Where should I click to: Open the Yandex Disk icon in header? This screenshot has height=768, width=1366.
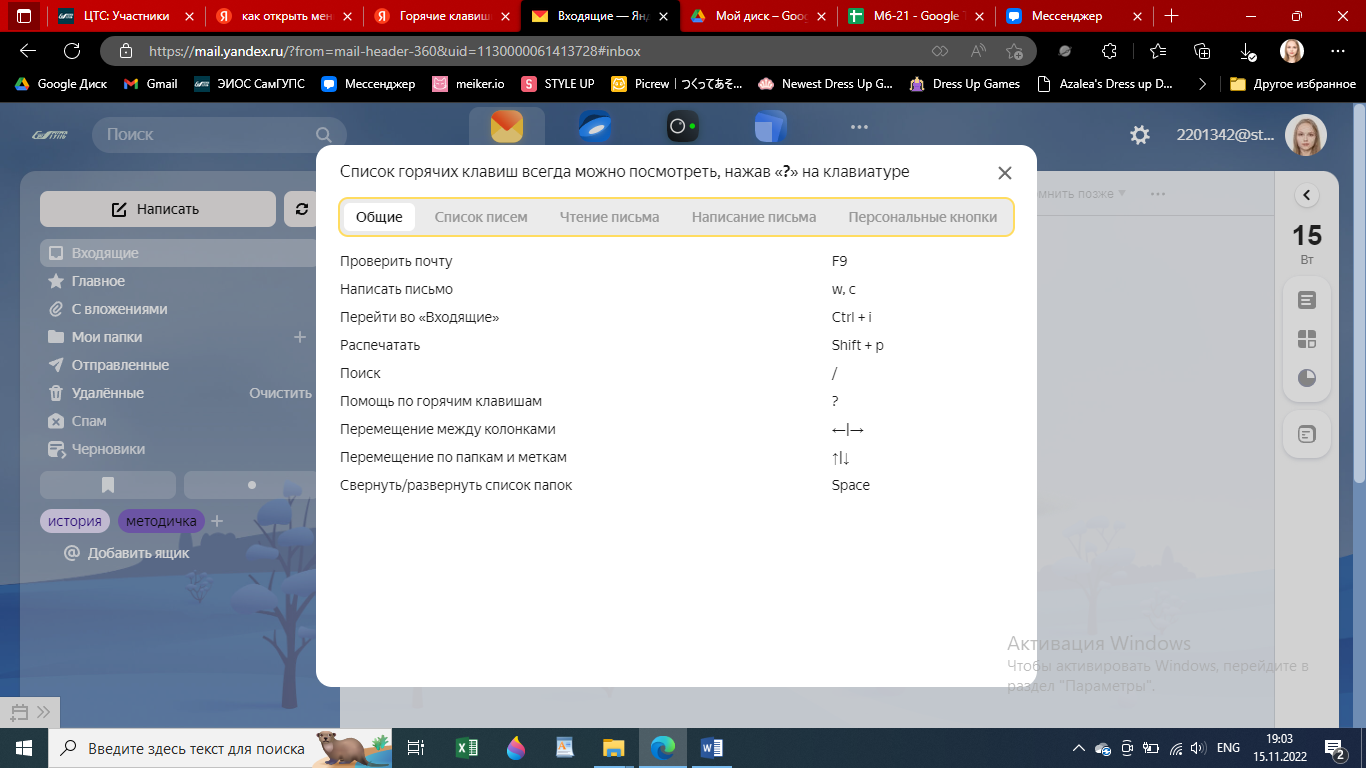click(595, 127)
